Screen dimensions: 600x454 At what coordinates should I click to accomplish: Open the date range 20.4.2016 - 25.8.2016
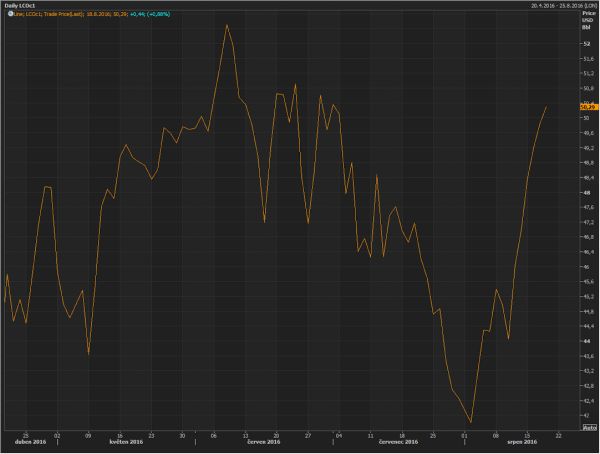point(550,6)
